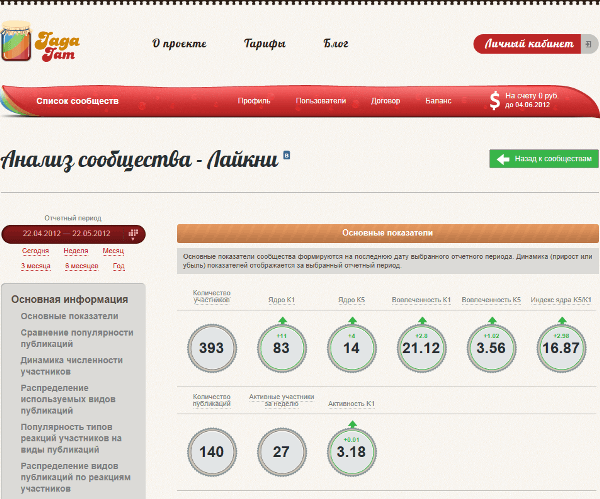Image resolution: width=600 pixels, height=499 pixels.
Task: Open the calendar icon in date range
Action: point(134,233)
